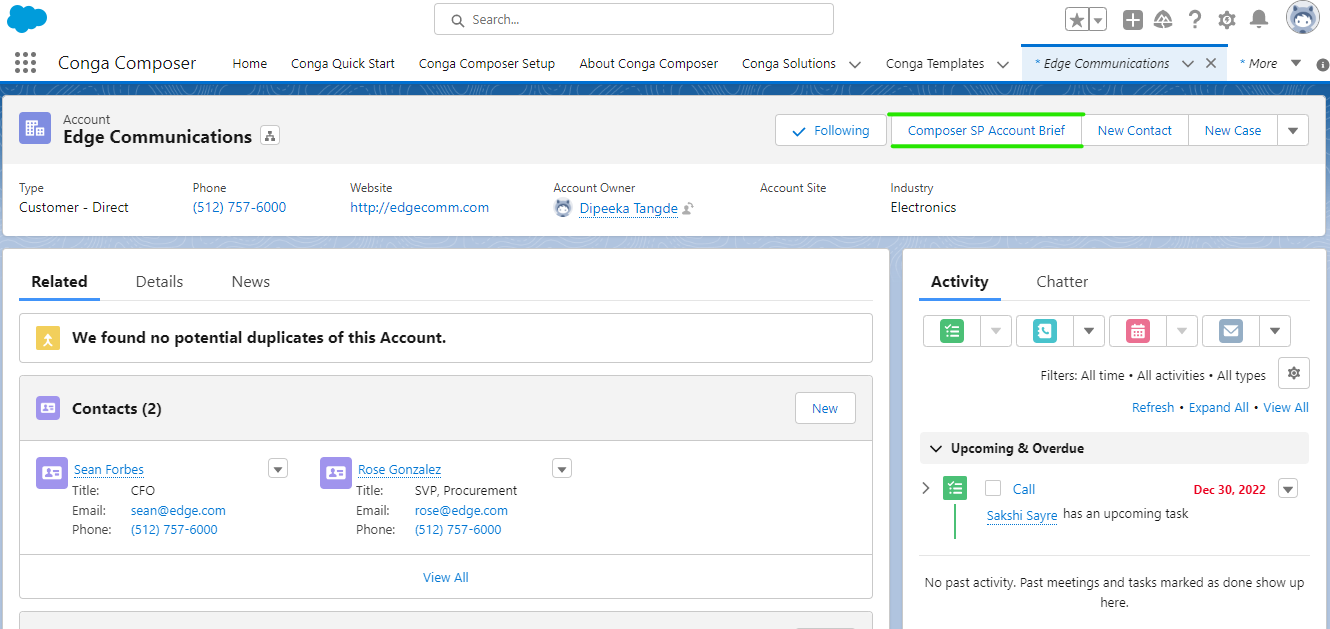Click the account hierarchy icon beside Edge Communications

[x=270, y=136]
